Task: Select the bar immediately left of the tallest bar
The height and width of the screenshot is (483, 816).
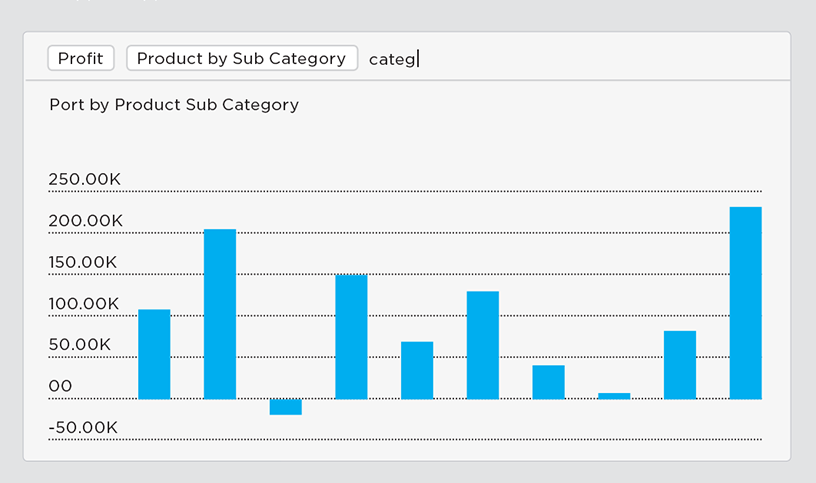Action: pos(680,365)
